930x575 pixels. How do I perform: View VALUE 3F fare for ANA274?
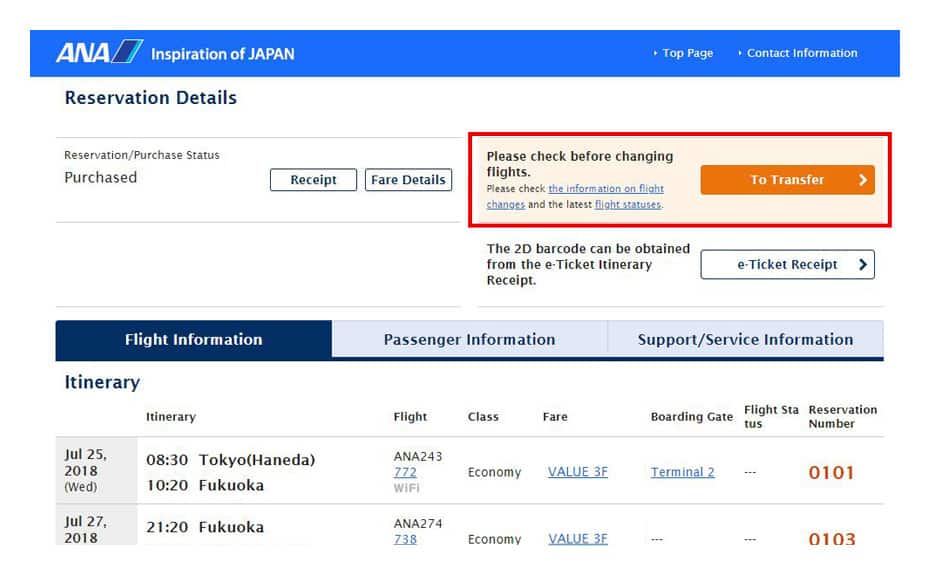(x=577, y=539)
